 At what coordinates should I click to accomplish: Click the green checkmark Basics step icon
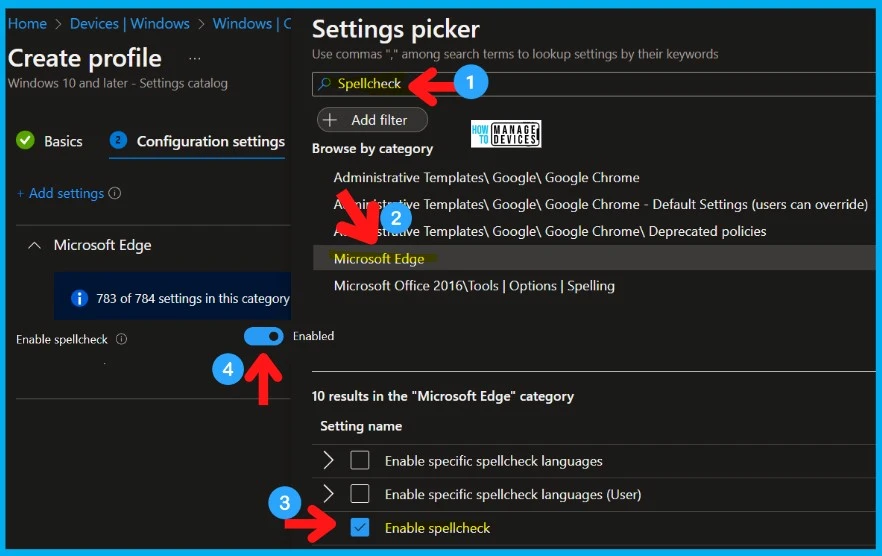pyautogui.click(x=25, y=140)
